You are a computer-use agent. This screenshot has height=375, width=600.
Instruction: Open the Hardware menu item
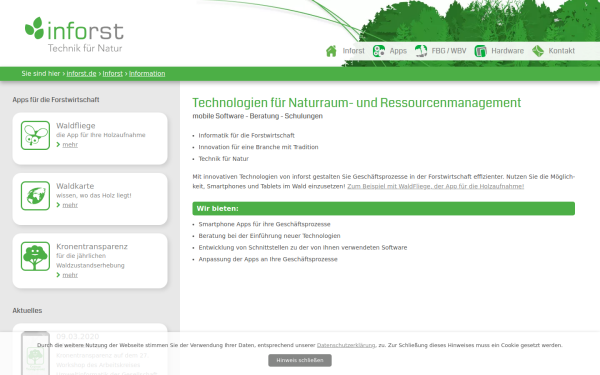[x=507, y=51]
